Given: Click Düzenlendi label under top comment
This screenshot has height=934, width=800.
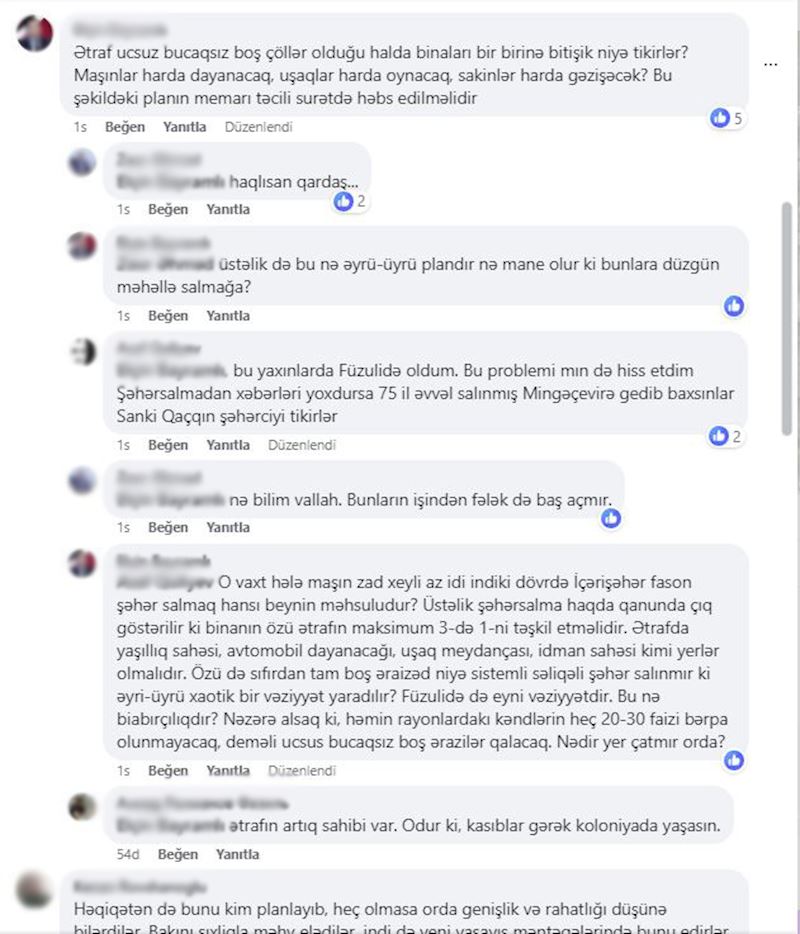Looking at the screenshot, I should 259,127.
